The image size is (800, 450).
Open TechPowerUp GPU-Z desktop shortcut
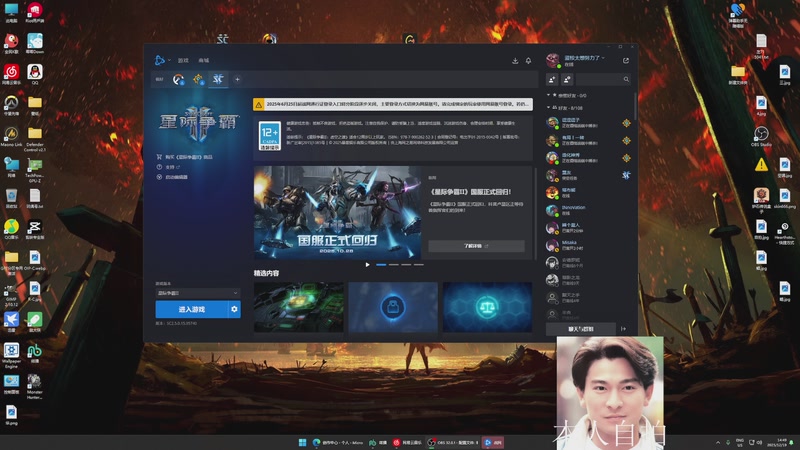[x=35, y=170]
